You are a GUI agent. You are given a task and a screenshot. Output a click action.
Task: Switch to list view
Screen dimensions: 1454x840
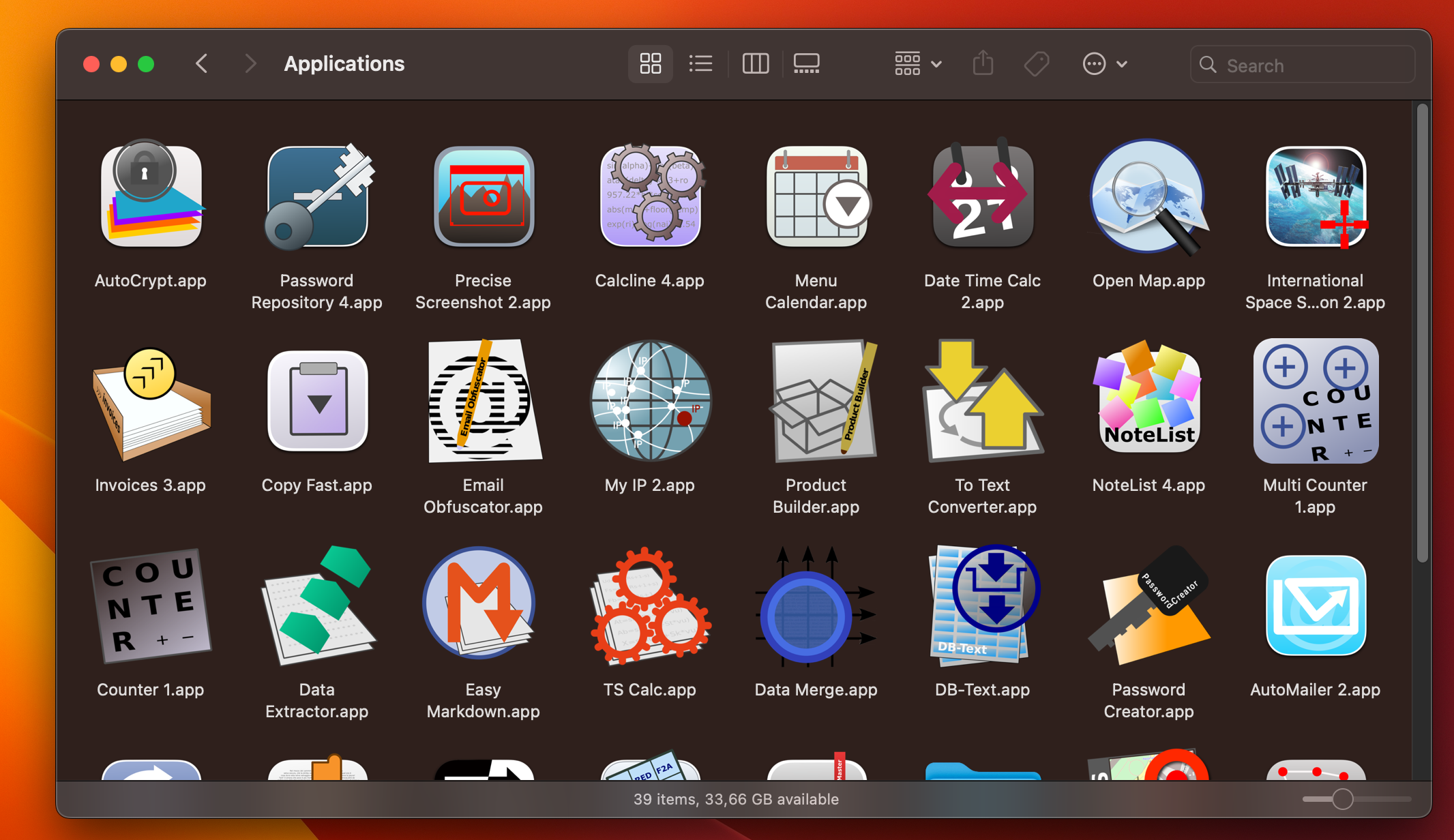(x=701, y=64)
